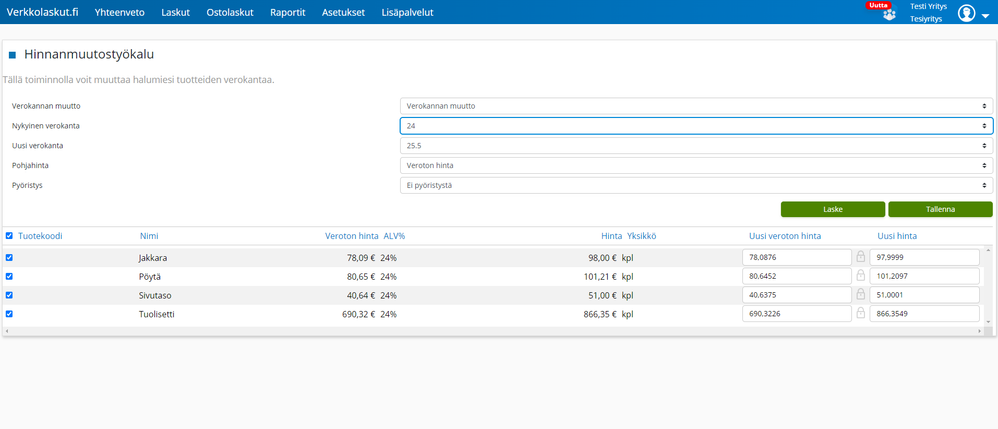Uncheck the Tuolisetti row checkbox

click(x=9, y=313)
